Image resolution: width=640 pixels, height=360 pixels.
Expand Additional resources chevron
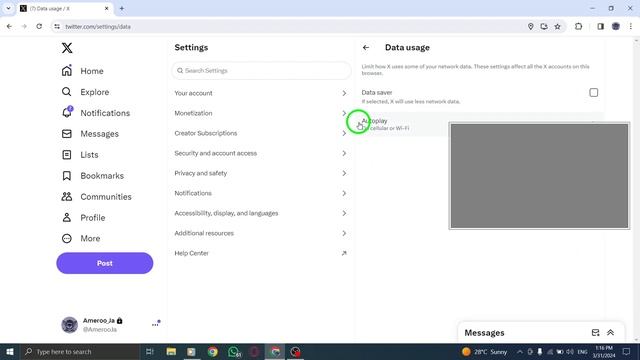344,233
